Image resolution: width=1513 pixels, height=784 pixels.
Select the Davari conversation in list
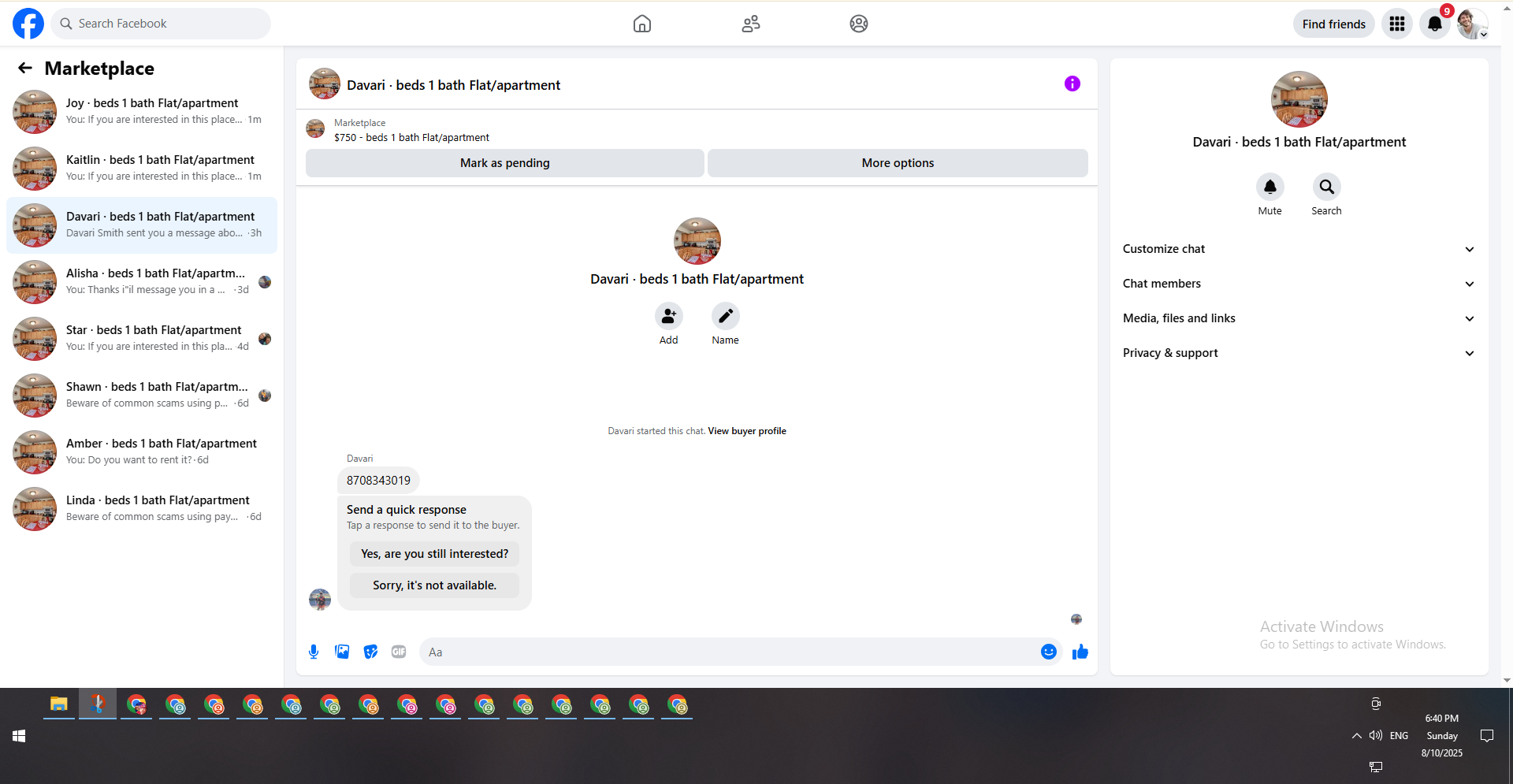(x=142, y=225)
